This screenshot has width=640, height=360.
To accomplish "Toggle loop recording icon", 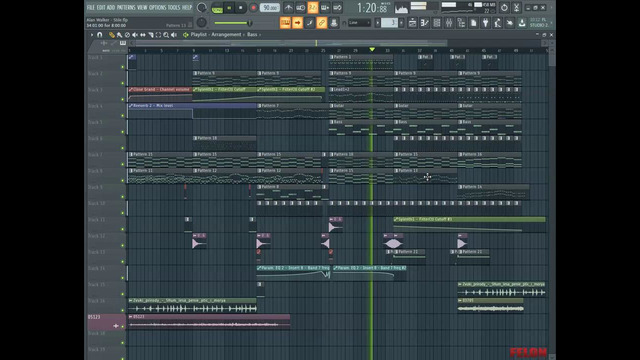I will 338,8.
